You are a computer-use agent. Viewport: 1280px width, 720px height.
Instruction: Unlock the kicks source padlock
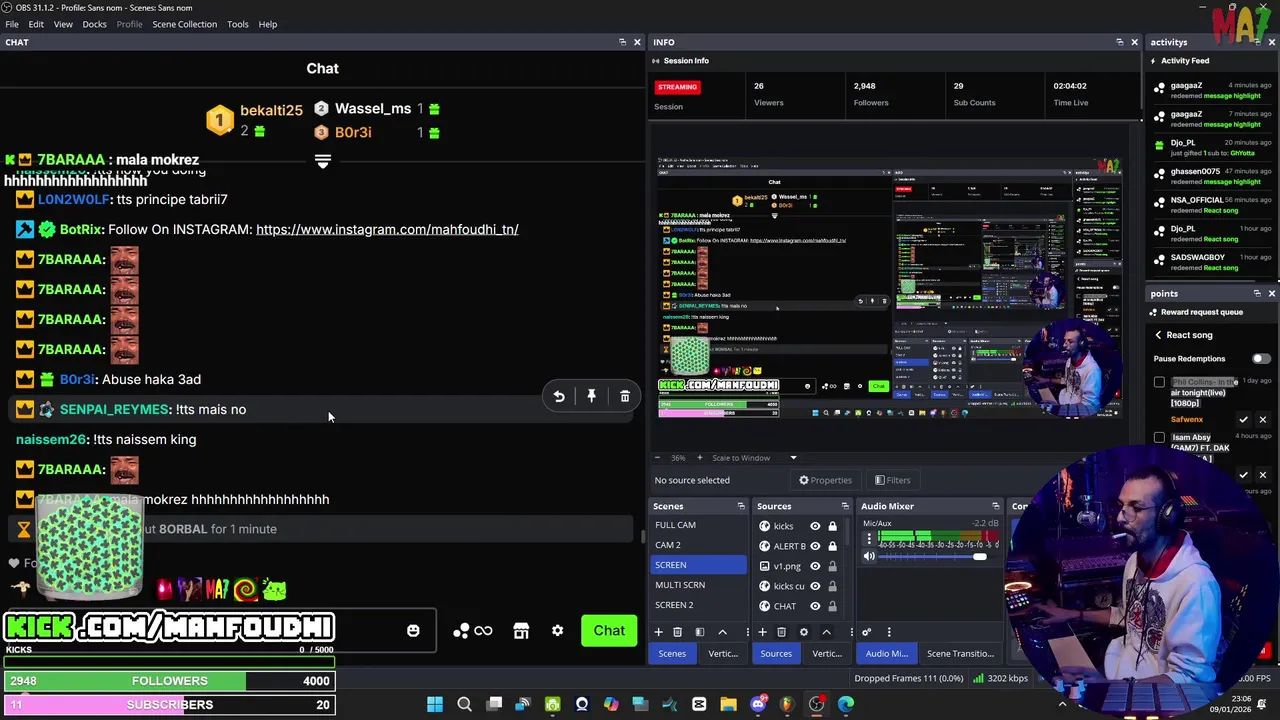tap(832, 526)
